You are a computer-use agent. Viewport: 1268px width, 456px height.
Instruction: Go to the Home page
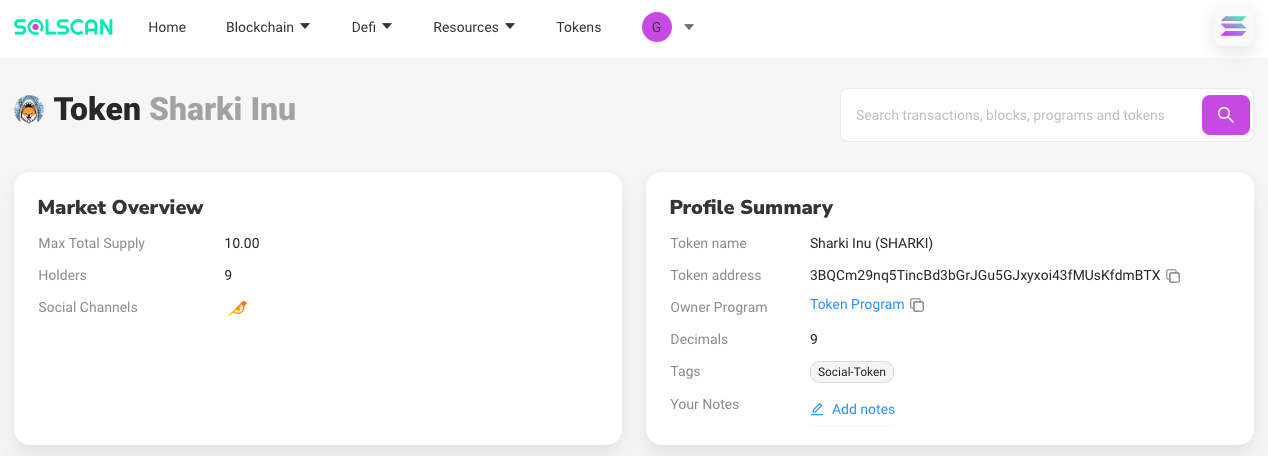tap(167, 27)
